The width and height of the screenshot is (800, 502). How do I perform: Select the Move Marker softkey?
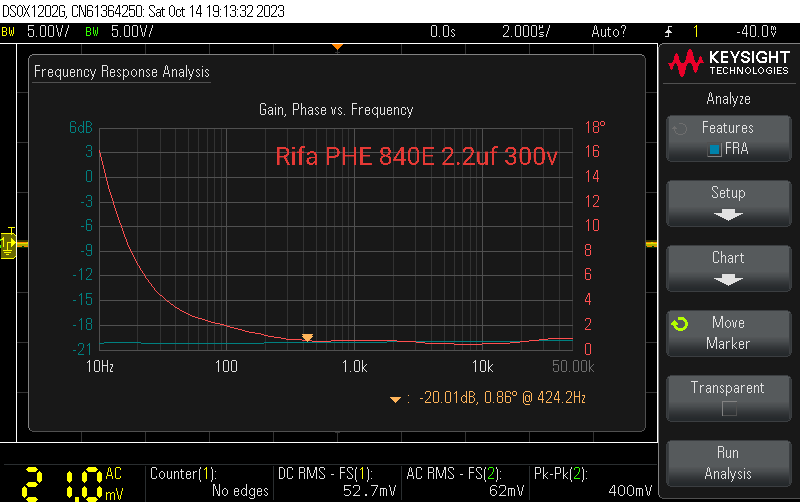(x=729, y=333)
